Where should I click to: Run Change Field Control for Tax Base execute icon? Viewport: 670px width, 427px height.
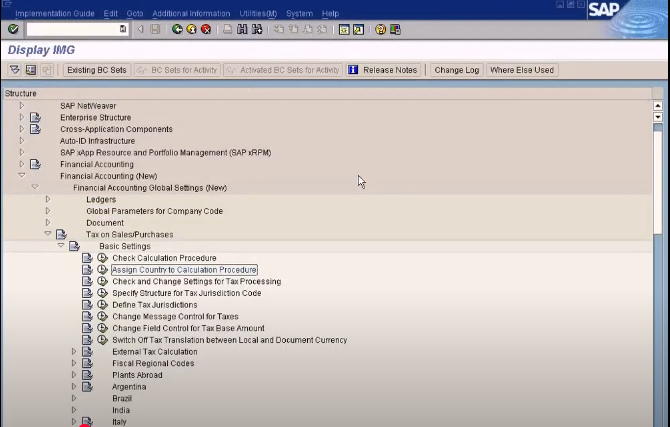pyautogui.click(x=102, y=328)
